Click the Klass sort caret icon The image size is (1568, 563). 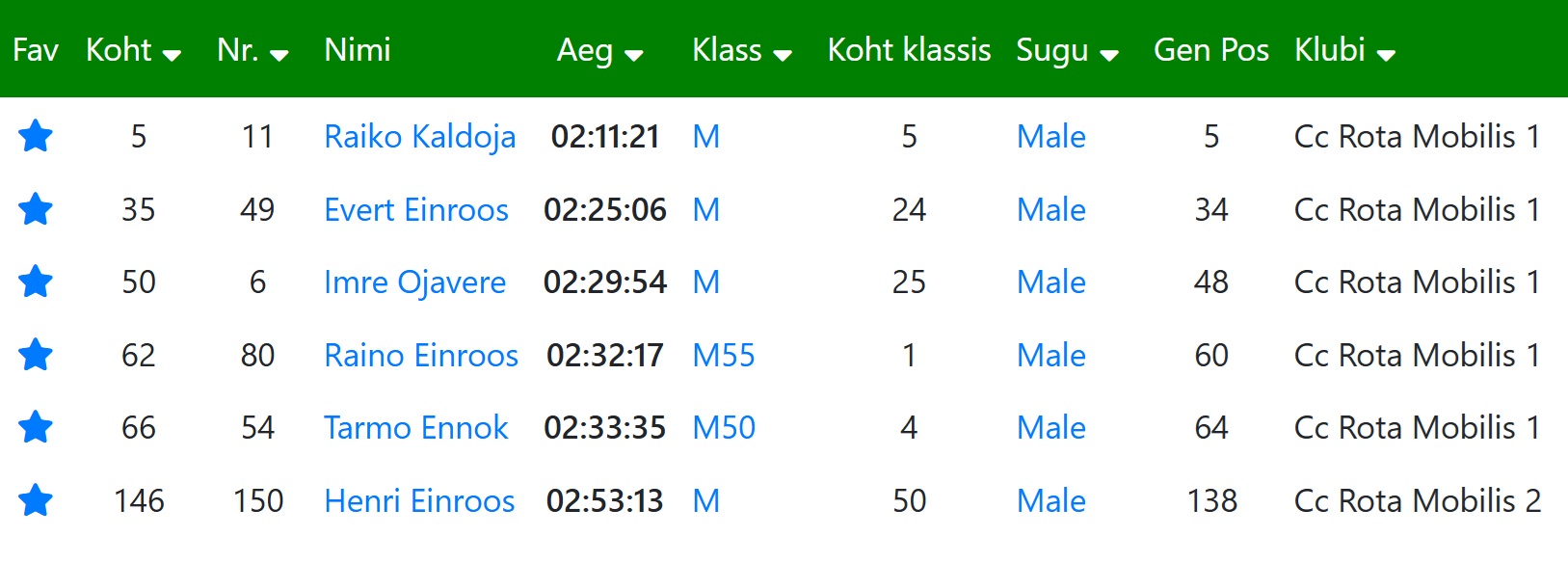pyautogui.click(x=783, y=55)
